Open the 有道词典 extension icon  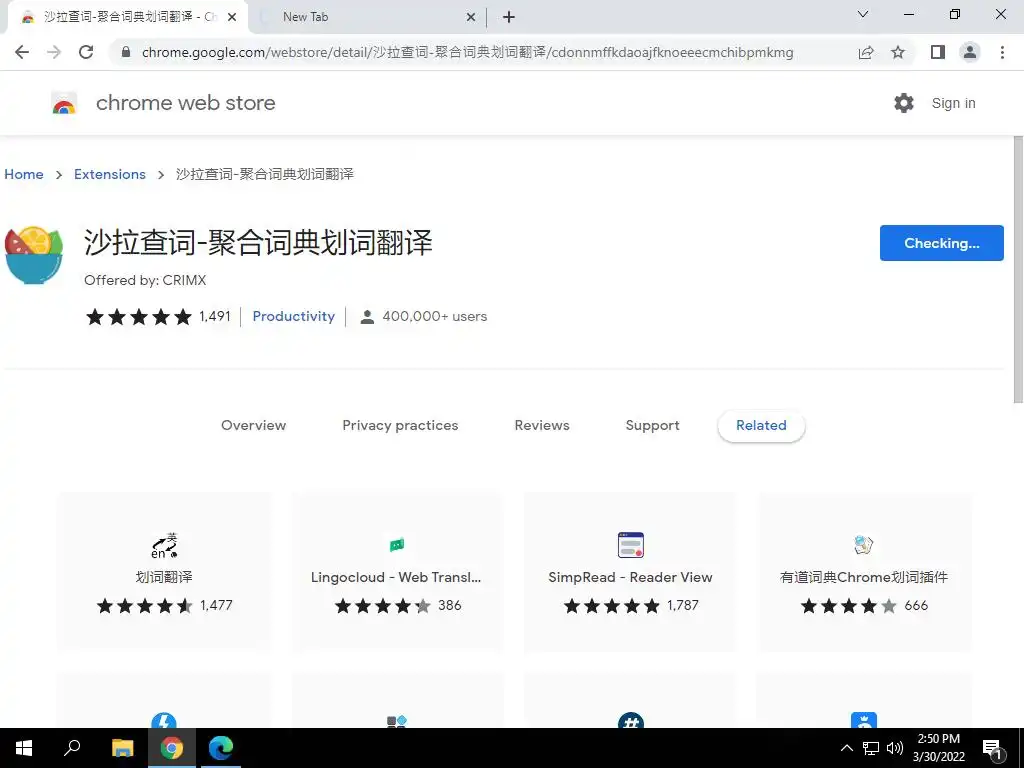[863, 544]
